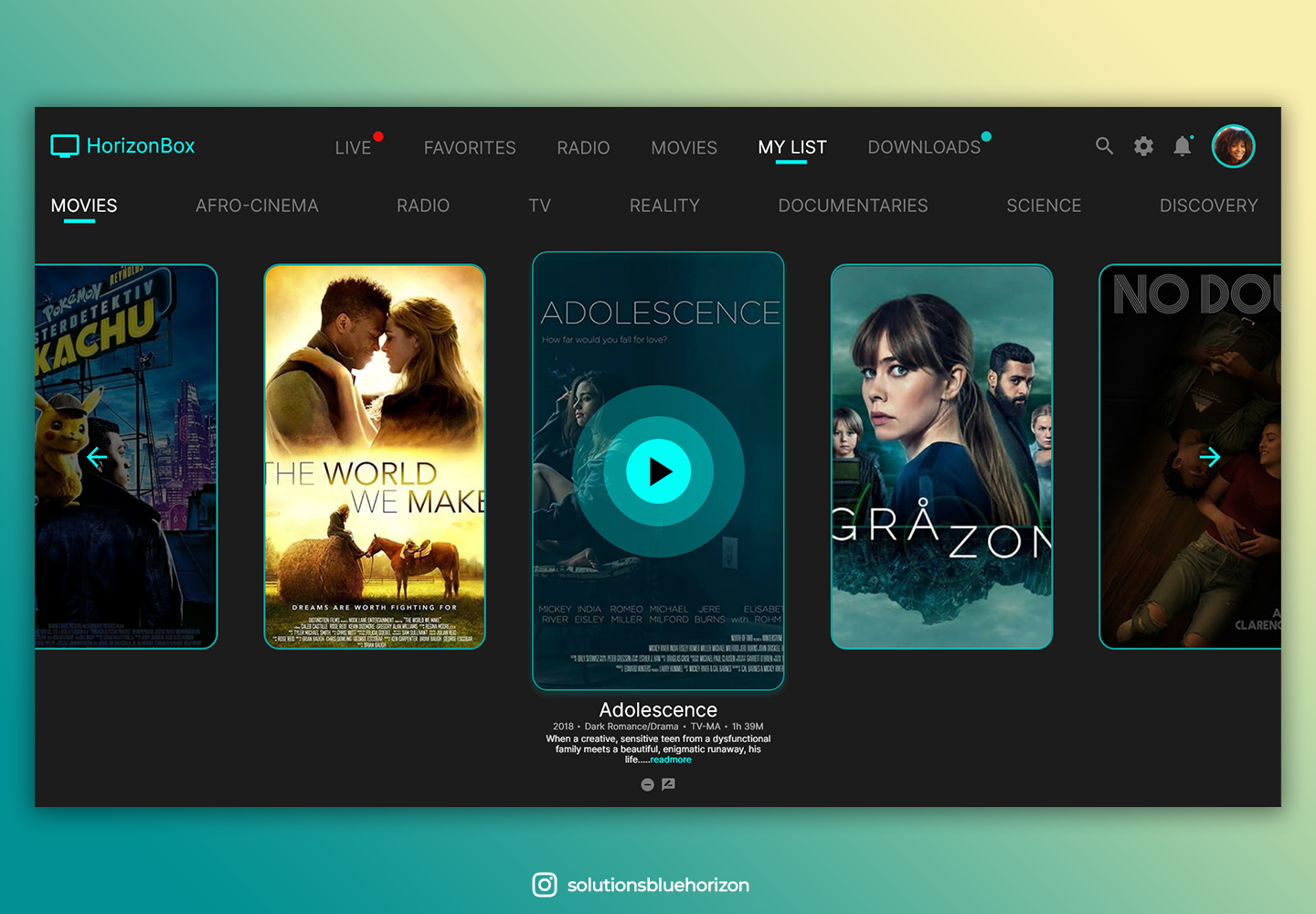The image size is (1316, 914).
Task: Remove Adolescence from list with minus icon
Action: (647, 784)
